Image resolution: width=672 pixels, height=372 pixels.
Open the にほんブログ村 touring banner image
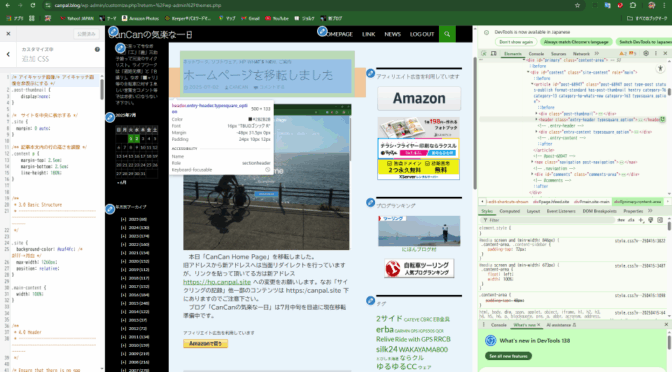(419, 231)
